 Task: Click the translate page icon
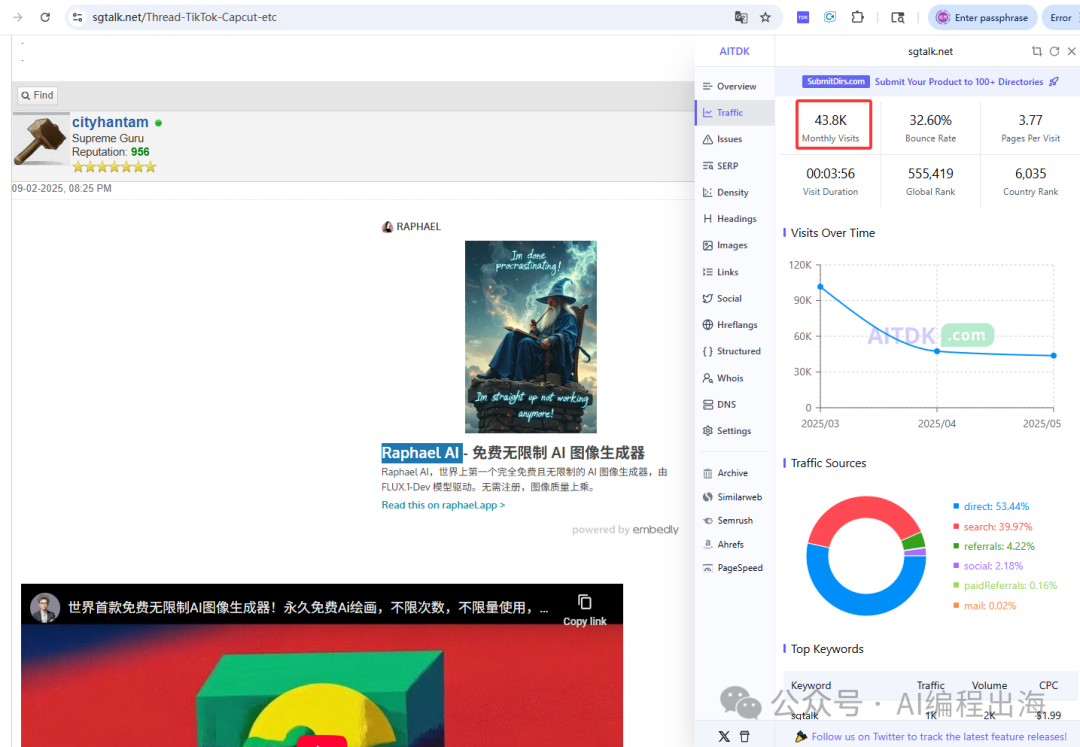point(741,17)
